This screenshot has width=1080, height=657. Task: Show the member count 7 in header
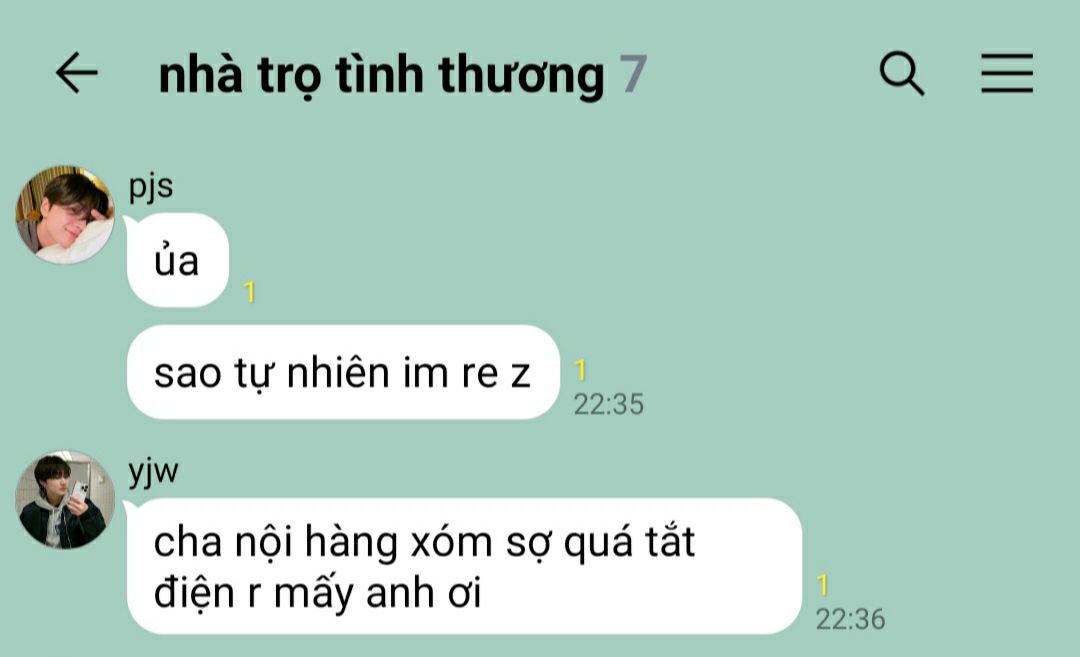point(633,73)
